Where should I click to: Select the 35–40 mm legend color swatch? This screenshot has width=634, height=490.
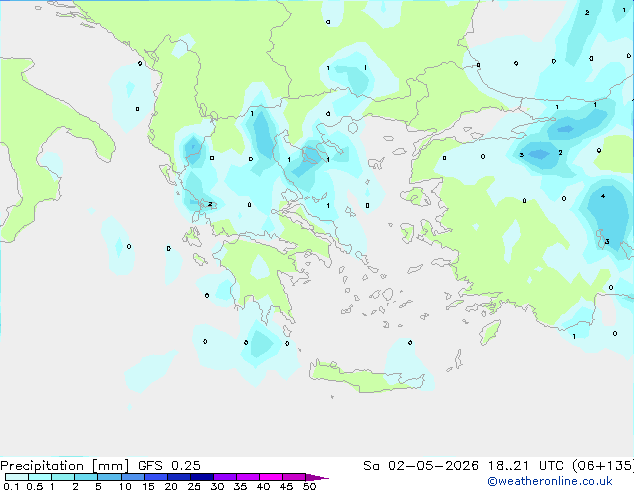tap(247, 477)
